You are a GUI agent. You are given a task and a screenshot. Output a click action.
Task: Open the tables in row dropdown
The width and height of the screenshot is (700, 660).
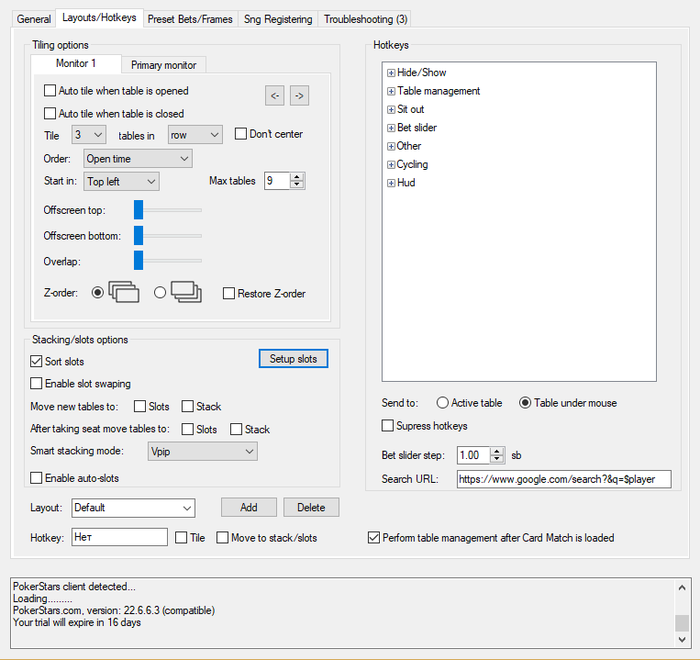tap(195, 134)
